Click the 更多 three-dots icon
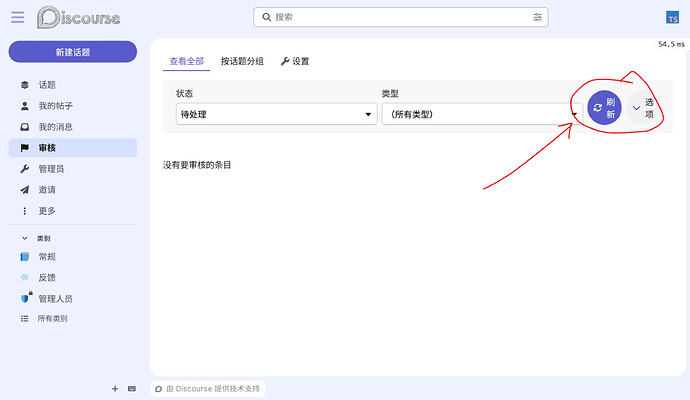Image resolution: width=690 pixels, height=400 pixels. (25, 211)
